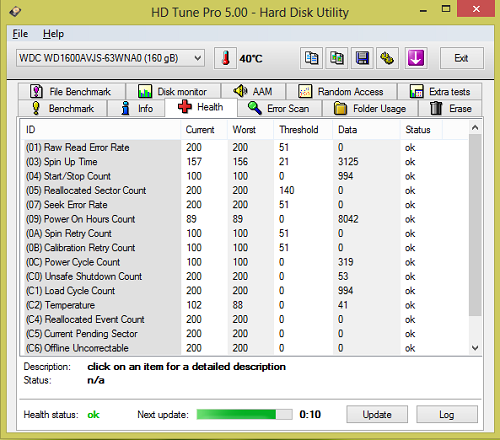Open the Error Scan tab

coord(279,108)
